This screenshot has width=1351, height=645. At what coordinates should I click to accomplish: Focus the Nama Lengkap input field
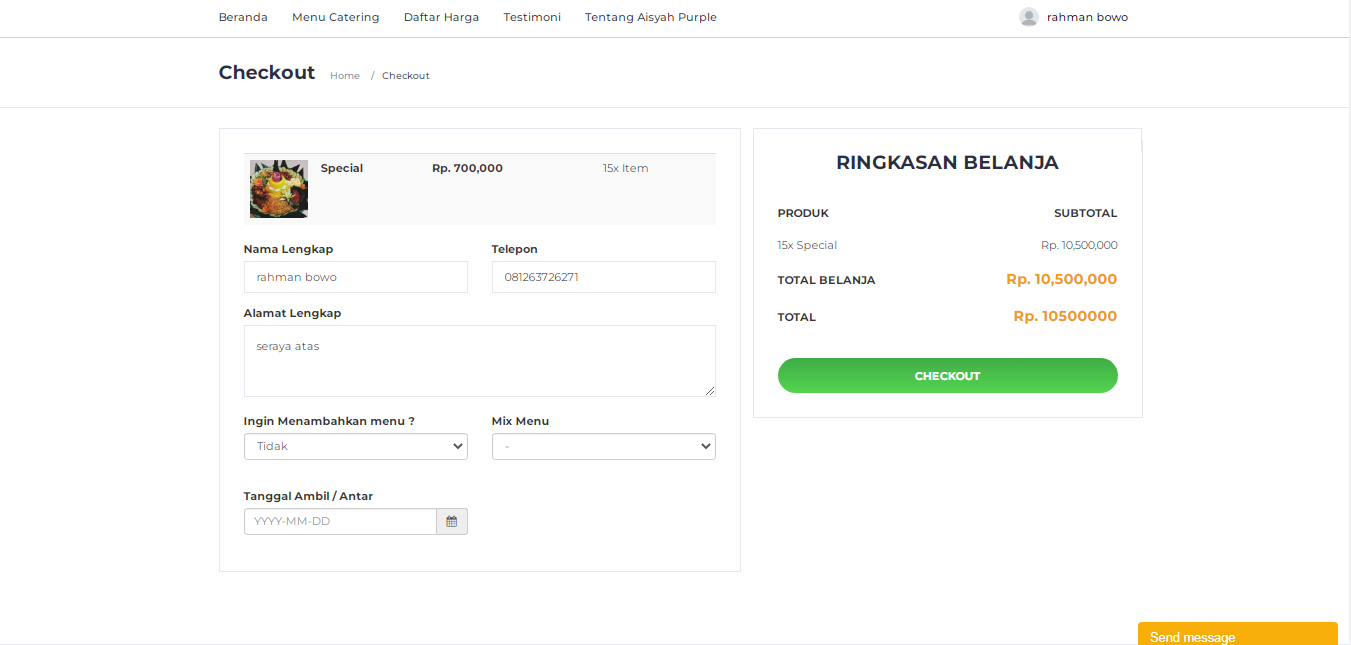pyautogui.click(x=355, y=277)
